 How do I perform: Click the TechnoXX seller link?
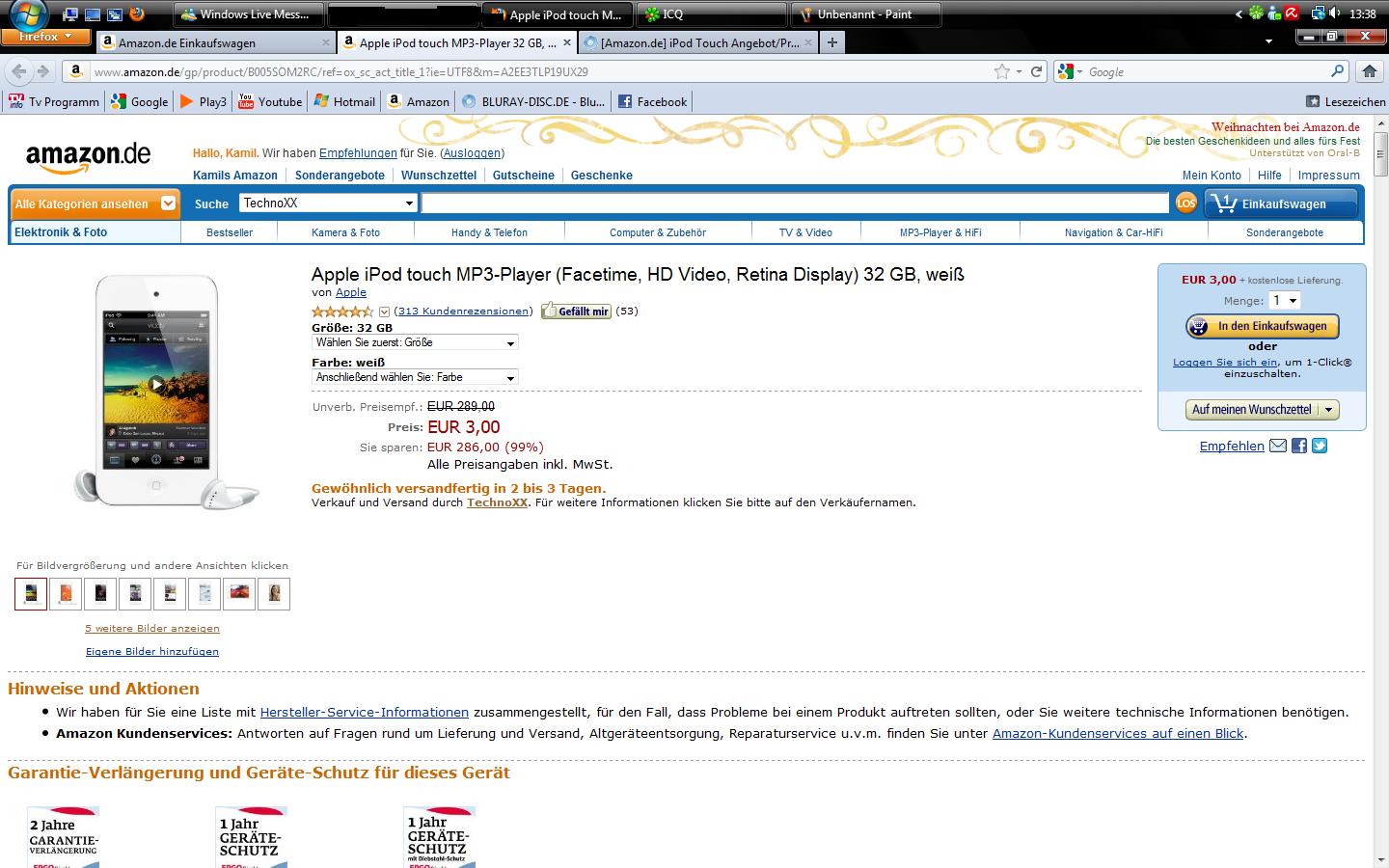click(x=497, y=502)
